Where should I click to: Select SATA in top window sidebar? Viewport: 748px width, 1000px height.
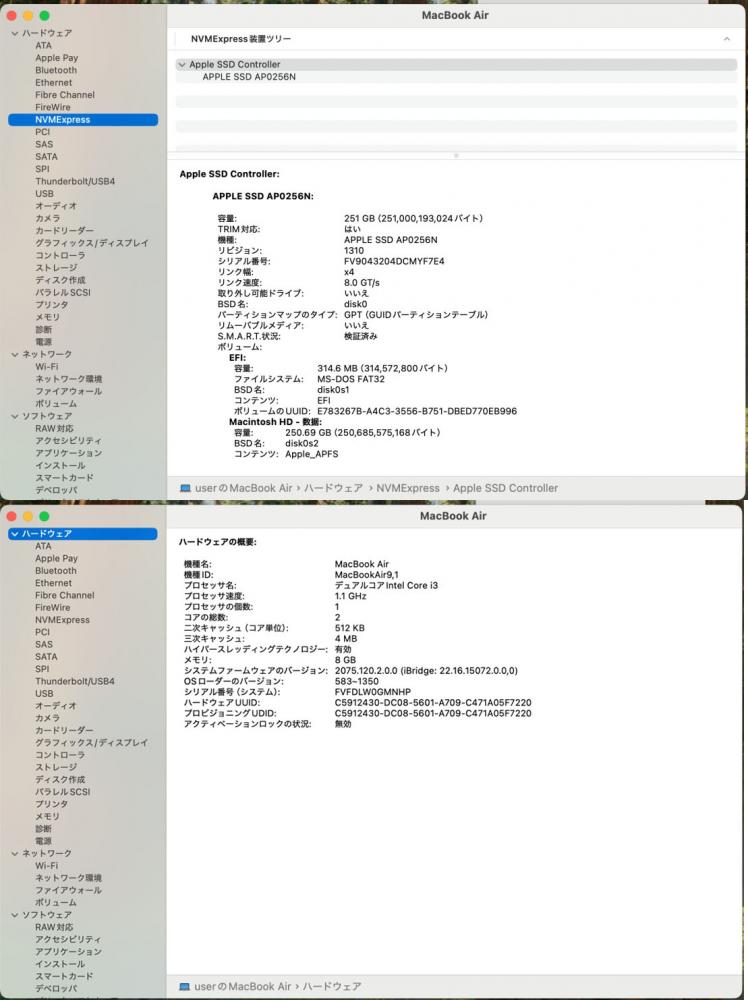[x=47, y=157]
